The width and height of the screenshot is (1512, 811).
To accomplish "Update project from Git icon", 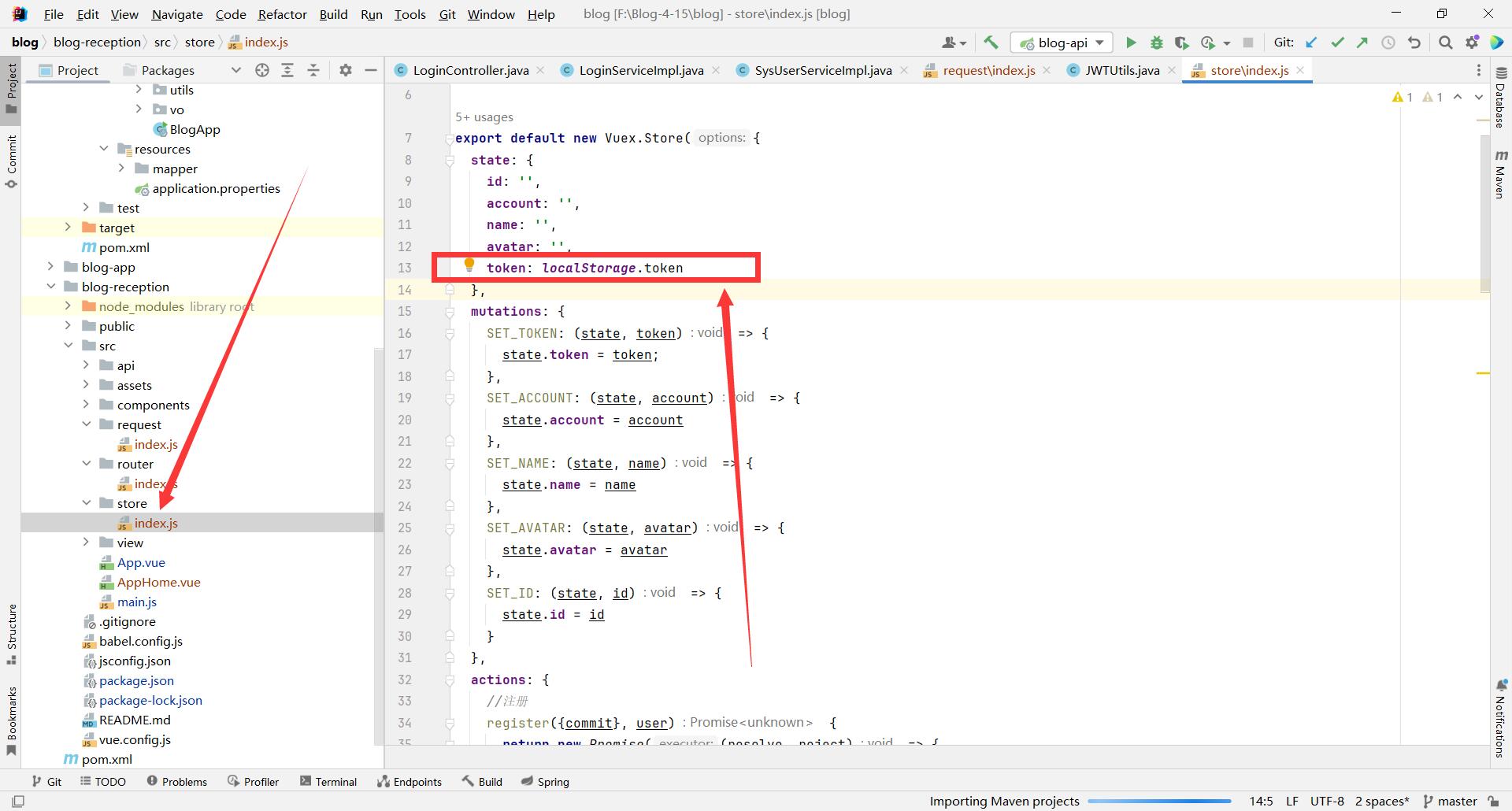I will coord(1311,43).
